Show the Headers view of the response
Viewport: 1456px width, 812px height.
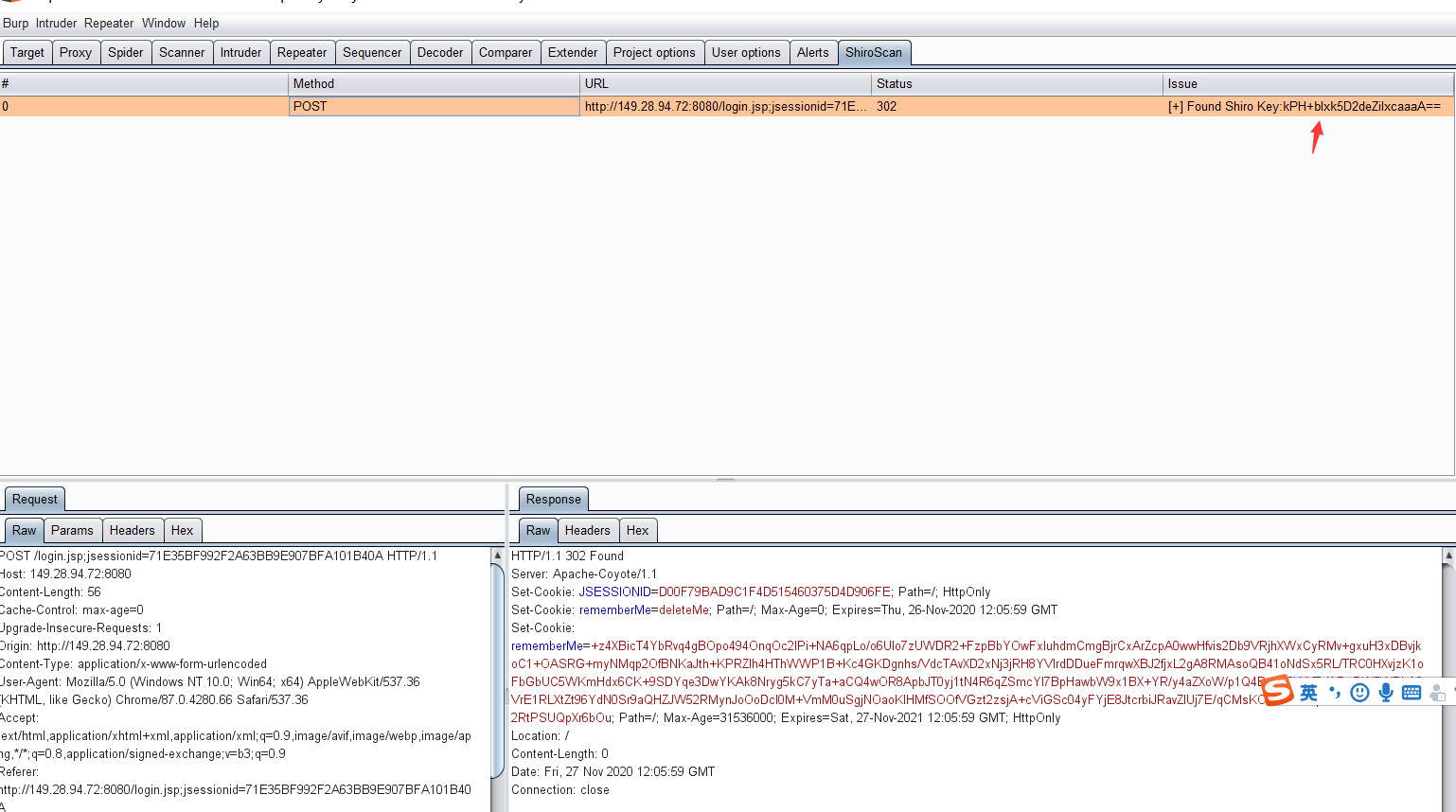pos(588,530)
